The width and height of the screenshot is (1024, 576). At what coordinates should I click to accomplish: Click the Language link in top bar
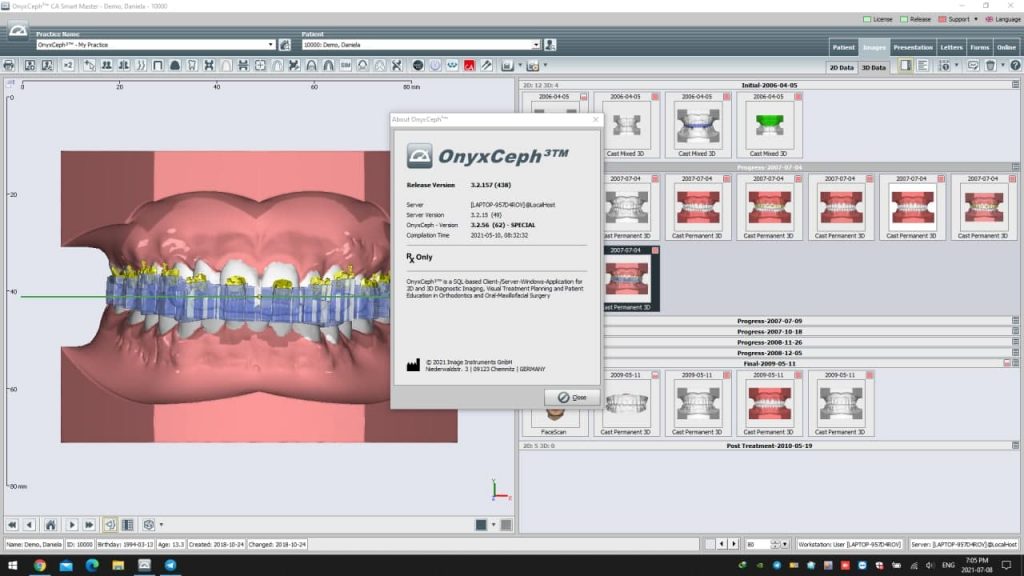click(x=1005, y=19)
